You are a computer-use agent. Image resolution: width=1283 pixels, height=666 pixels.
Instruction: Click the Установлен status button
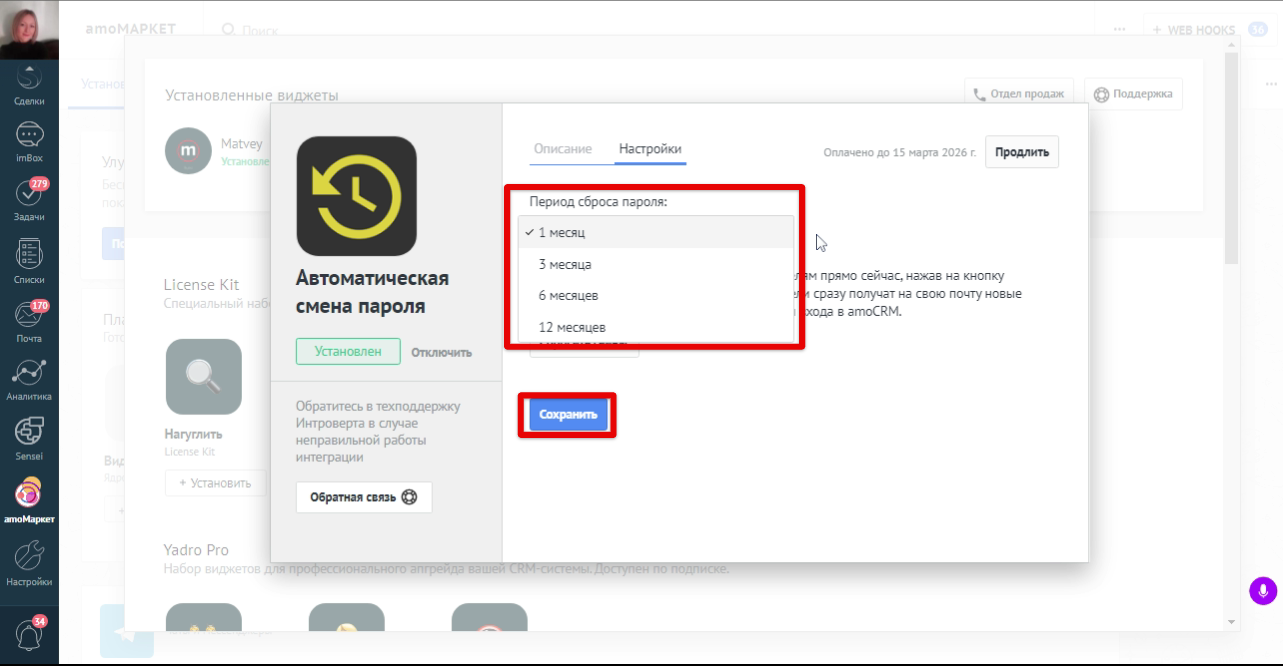pyautogui.click(x=348, y=351)
